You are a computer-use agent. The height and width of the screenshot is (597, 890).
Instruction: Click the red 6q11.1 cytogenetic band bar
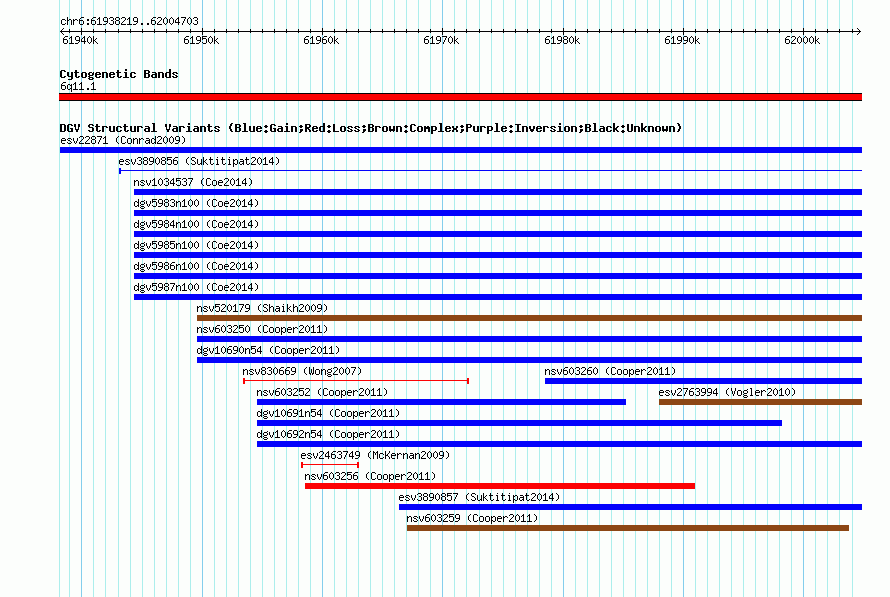point(460,97)
